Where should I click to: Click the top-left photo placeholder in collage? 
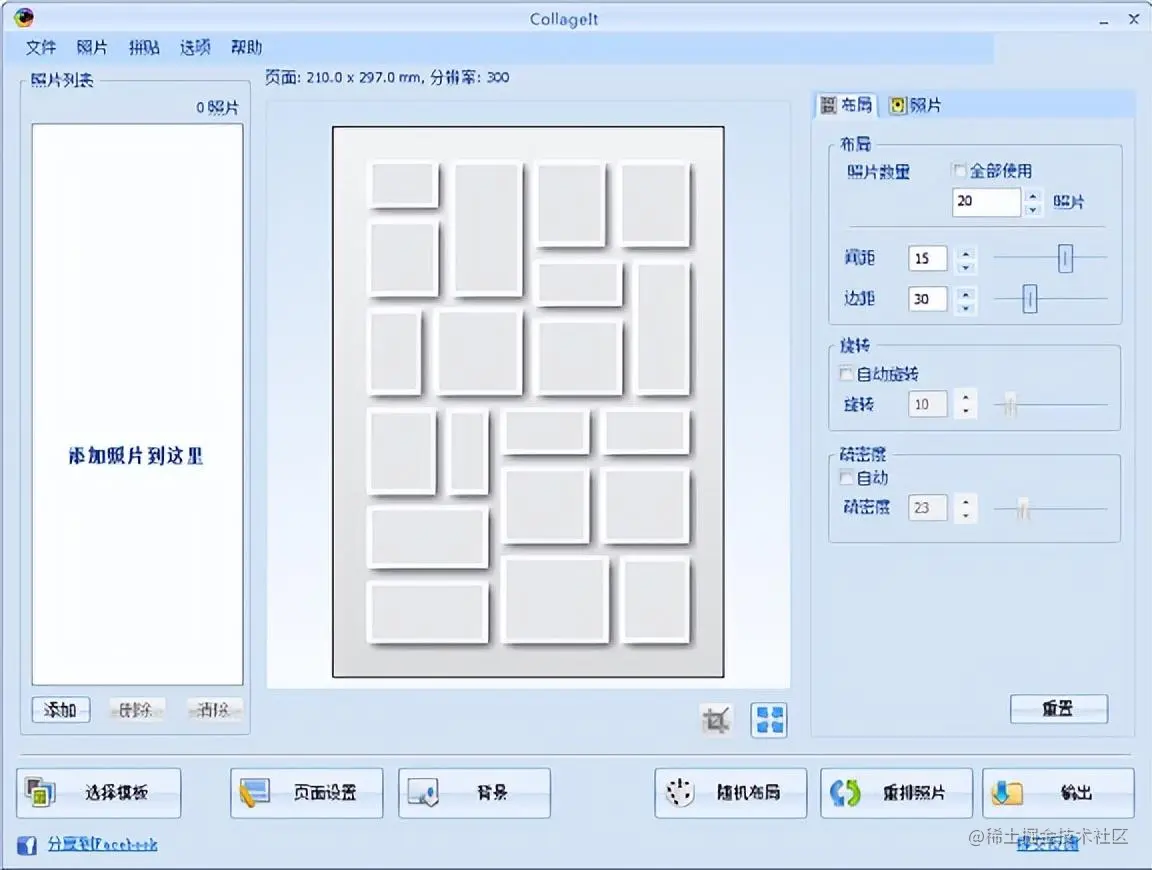click(x=403, y=184)
